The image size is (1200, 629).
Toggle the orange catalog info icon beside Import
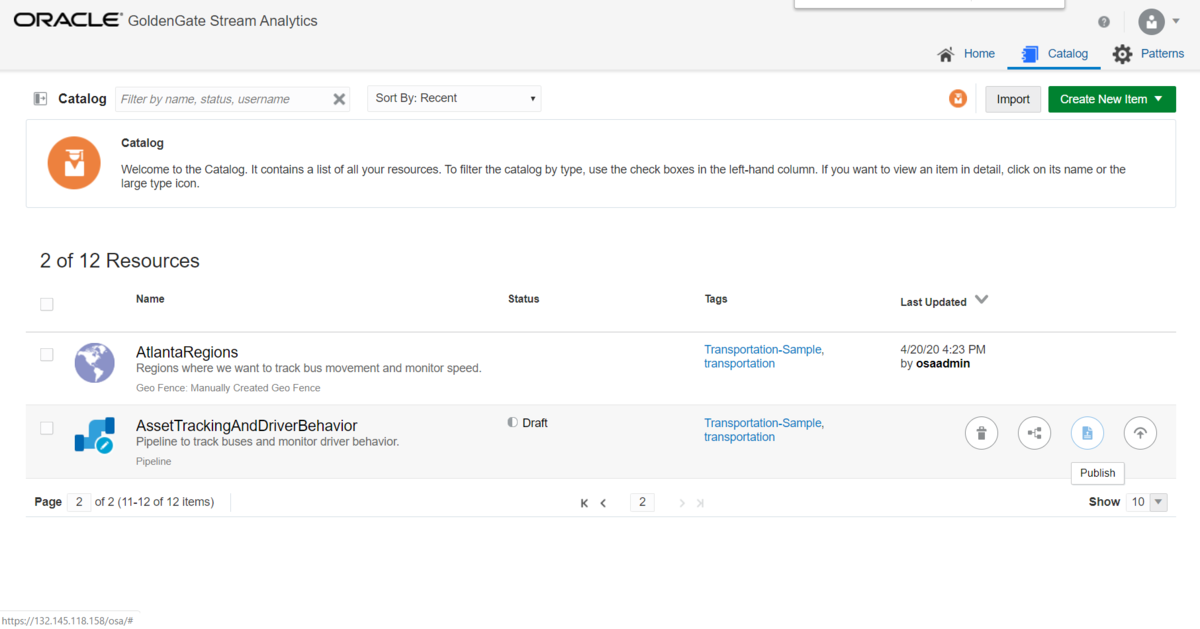point(958,99)
